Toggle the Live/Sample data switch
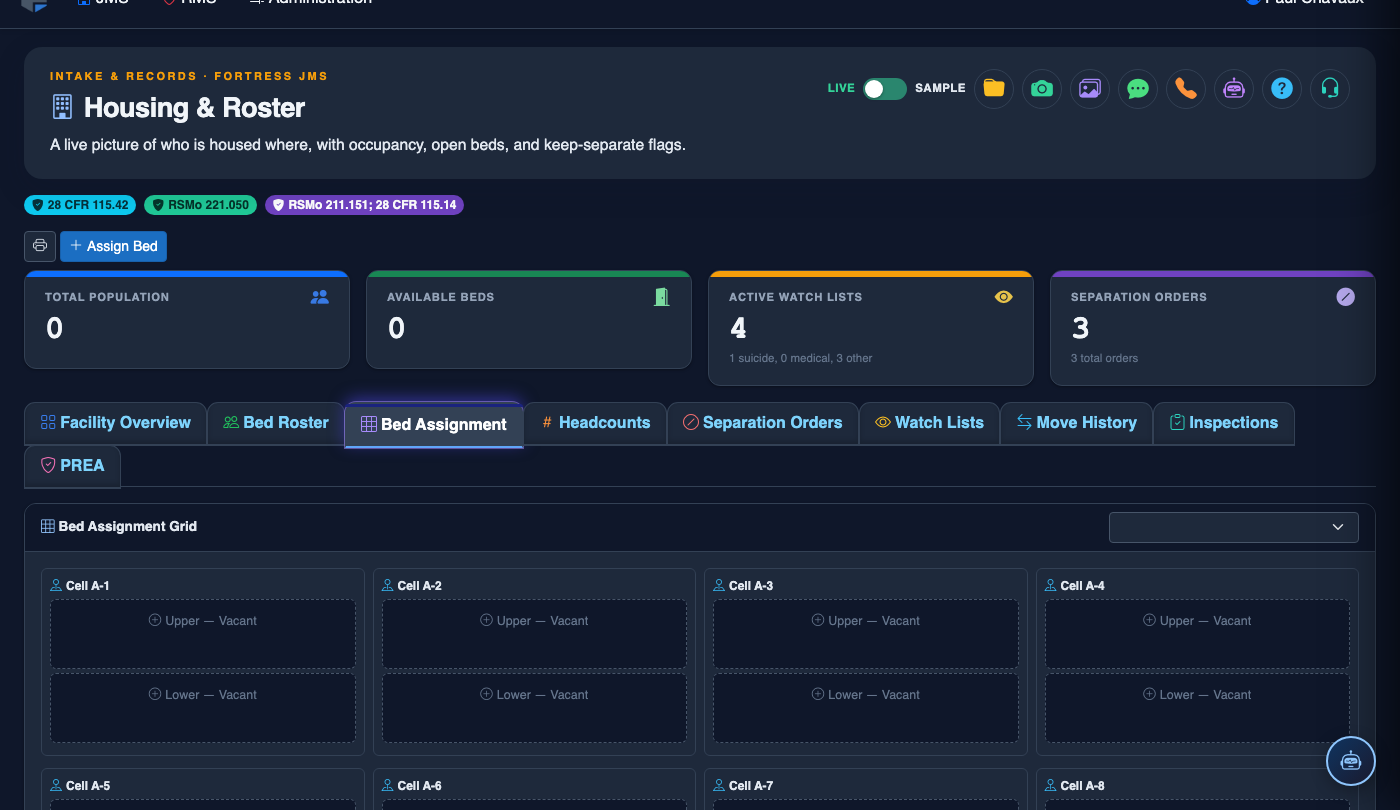The width and height of the screenshot is (1400, 810). coord(885,88)
